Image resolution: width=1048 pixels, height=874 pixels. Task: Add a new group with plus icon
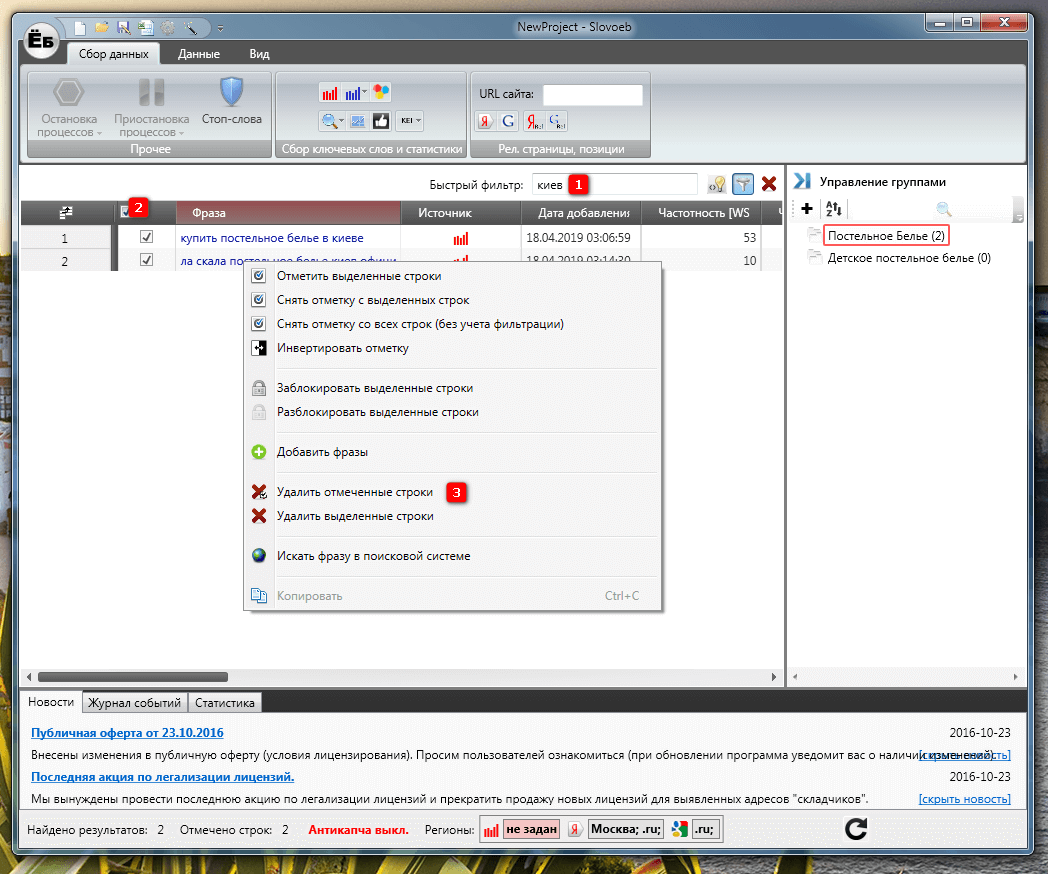click(x=807, y=209)
